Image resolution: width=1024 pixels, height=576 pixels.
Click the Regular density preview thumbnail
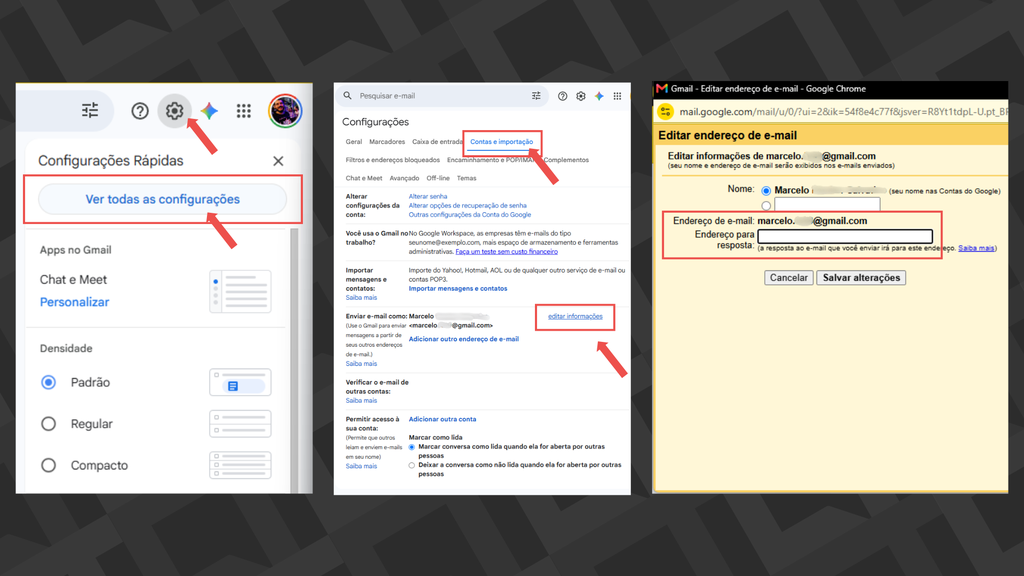(x=240, y=424)
